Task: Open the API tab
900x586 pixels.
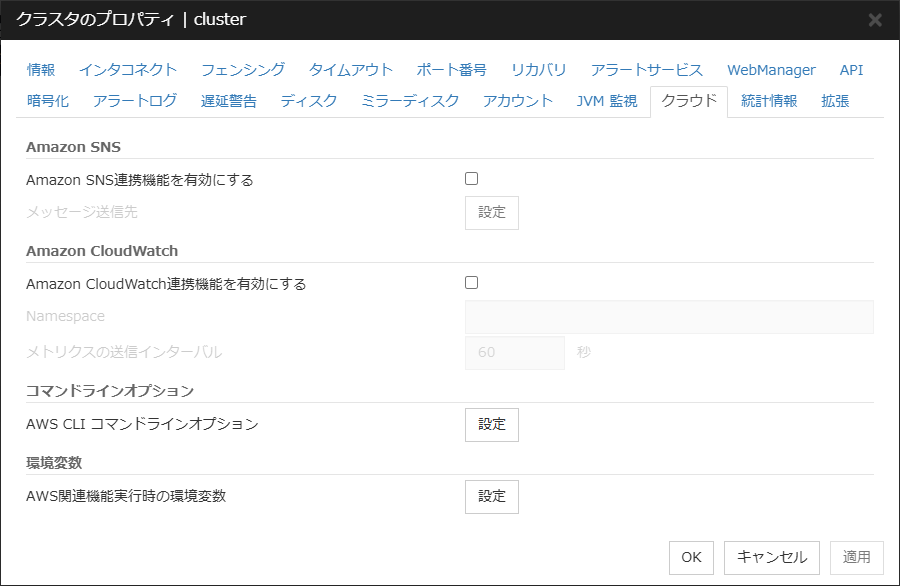Action: pyautogui.click(x=851, y=70)
